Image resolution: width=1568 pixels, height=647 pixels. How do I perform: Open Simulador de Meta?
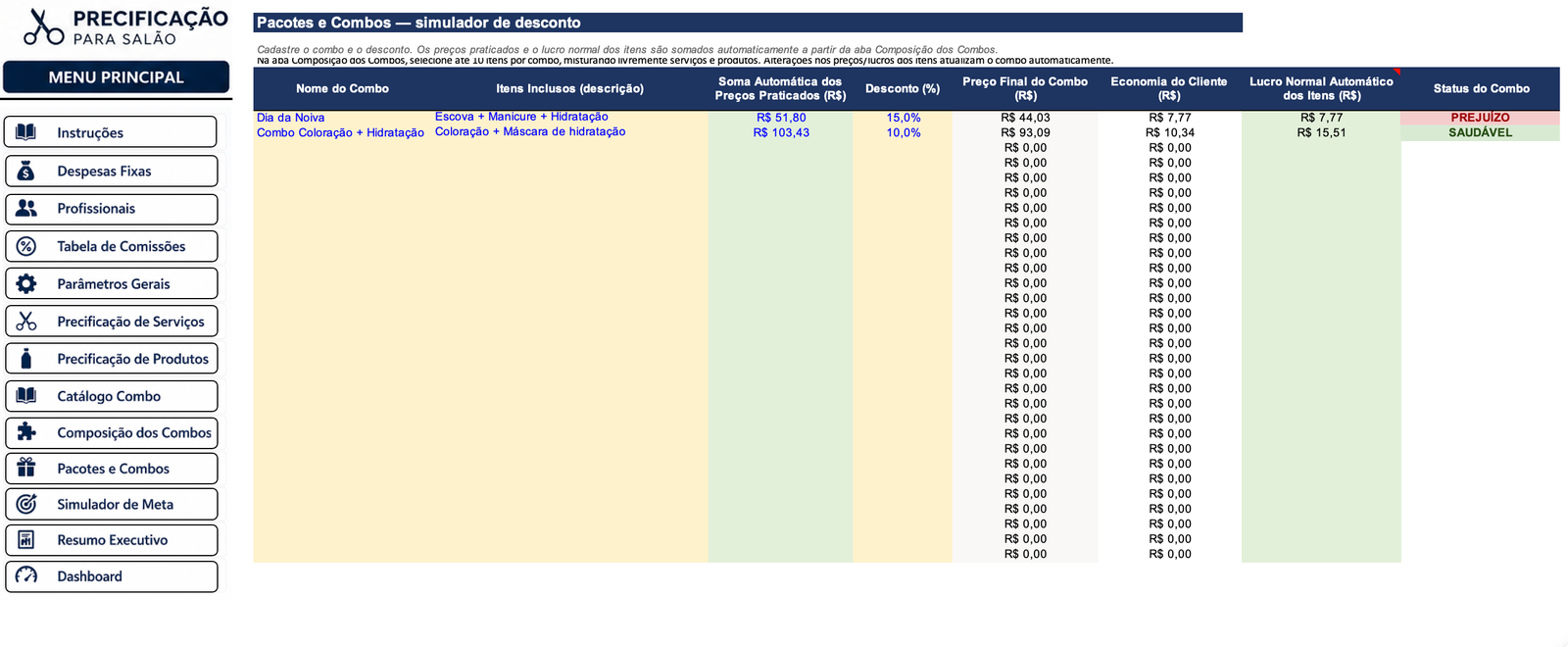[111, 504]
